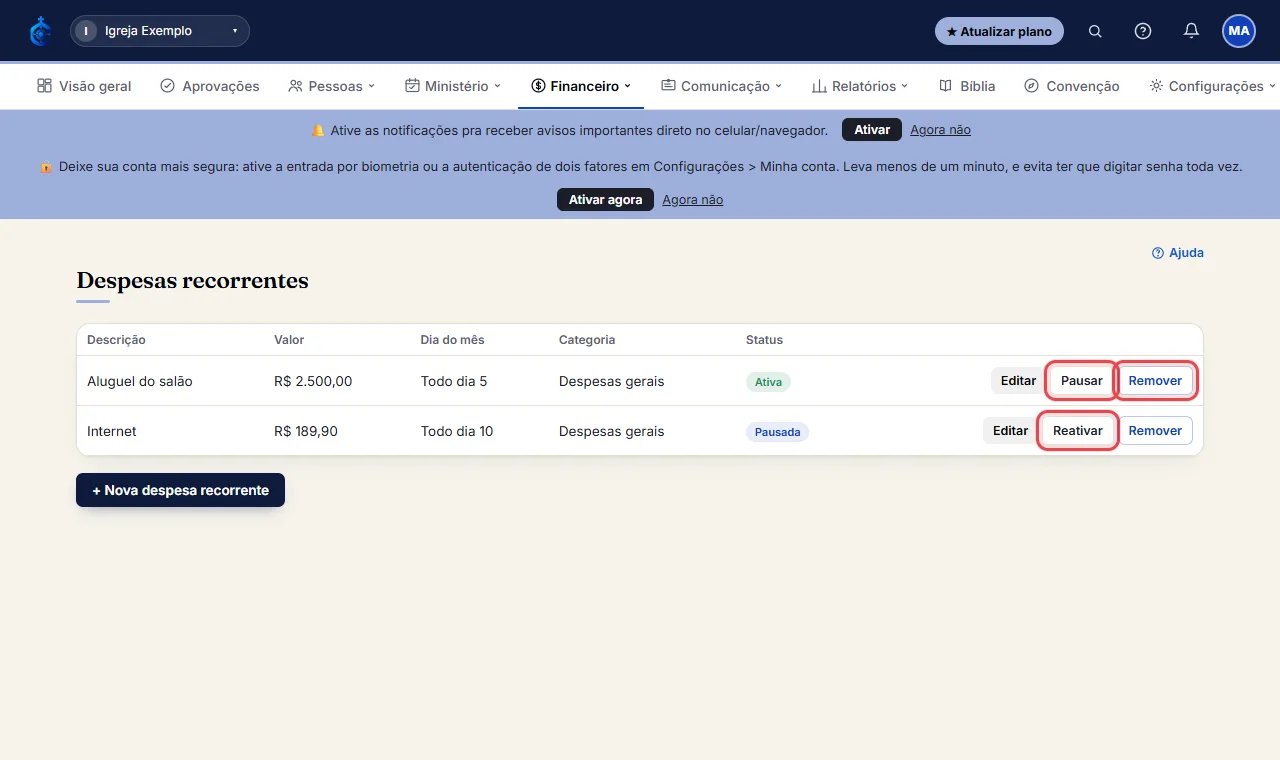The width and height of the screenshot is (1280, 760).
Task: Click the Todo dia 5 cell
Action: [454, 381]
